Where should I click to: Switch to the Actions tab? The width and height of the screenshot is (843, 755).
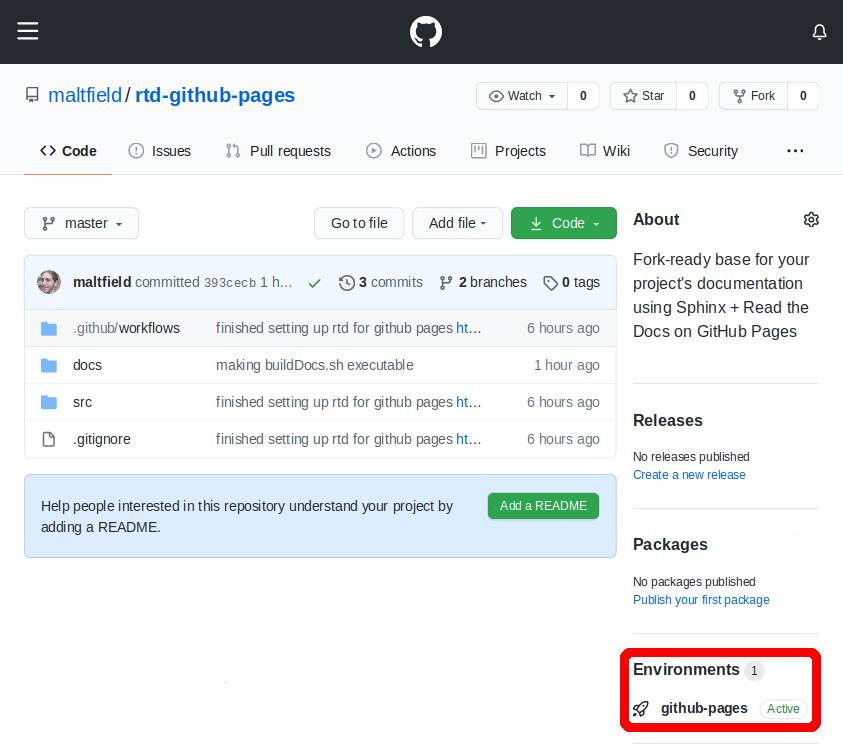pyautogui.click(x=401, y=151)
